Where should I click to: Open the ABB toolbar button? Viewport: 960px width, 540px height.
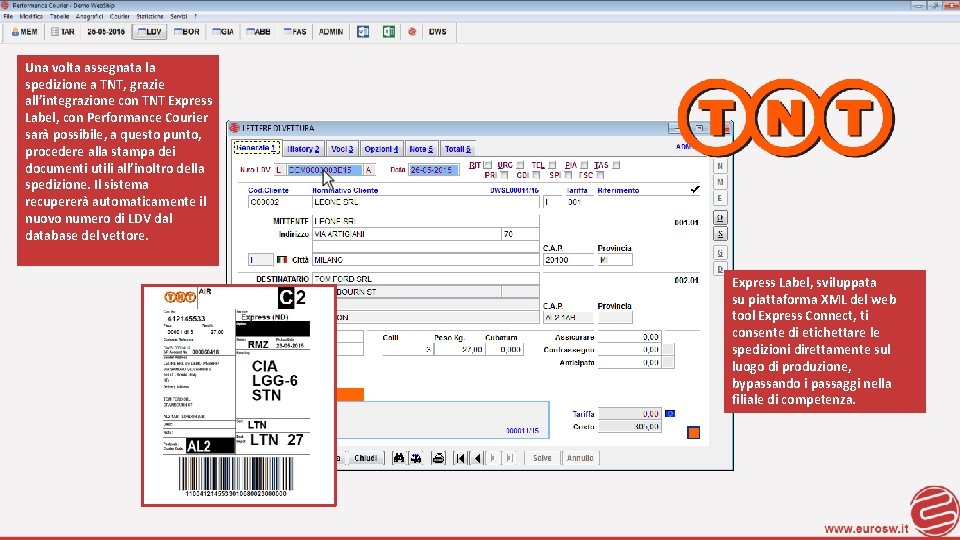pyautogui.click(x=258, y=32)
